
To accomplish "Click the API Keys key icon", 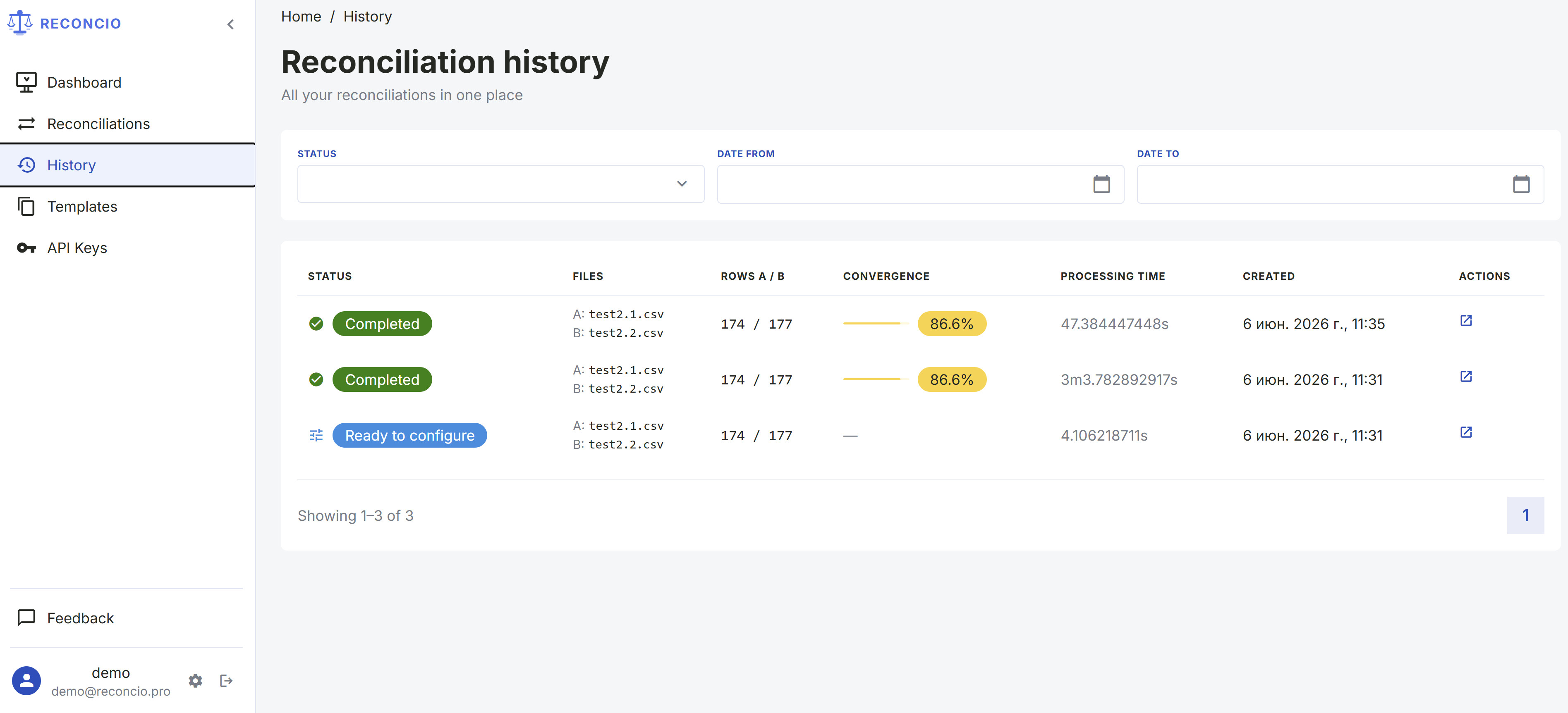I will pos(26,248).
